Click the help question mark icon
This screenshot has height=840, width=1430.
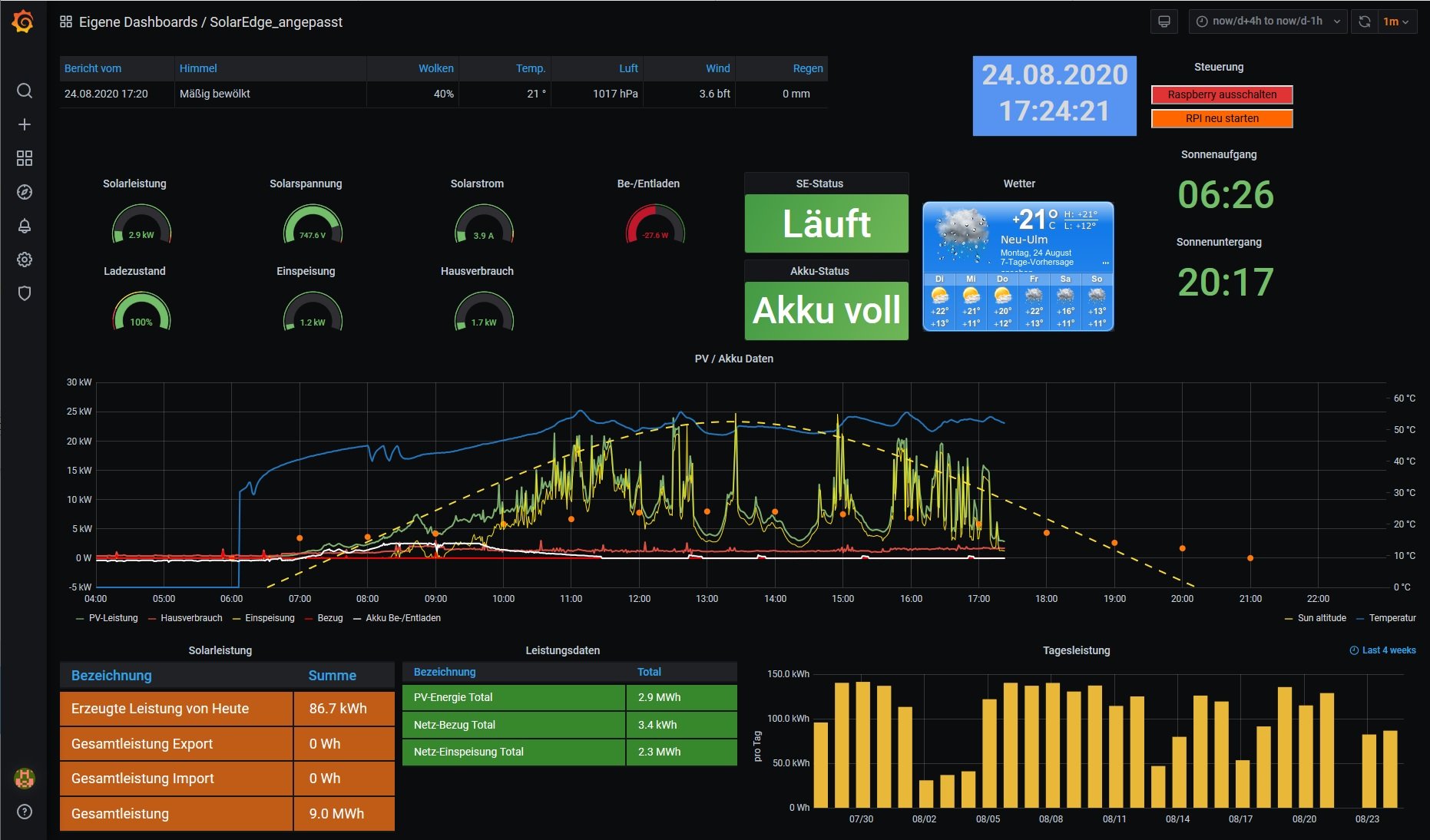click(x=25, y=812)
